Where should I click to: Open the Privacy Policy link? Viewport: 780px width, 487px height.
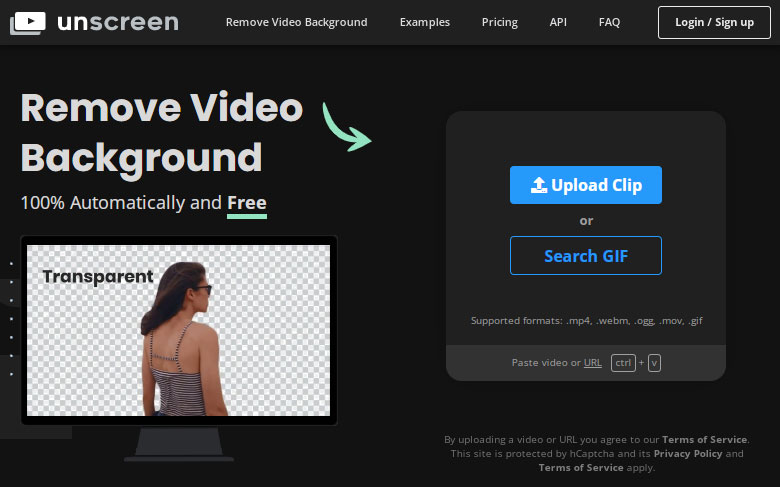(x=688, y=453)
